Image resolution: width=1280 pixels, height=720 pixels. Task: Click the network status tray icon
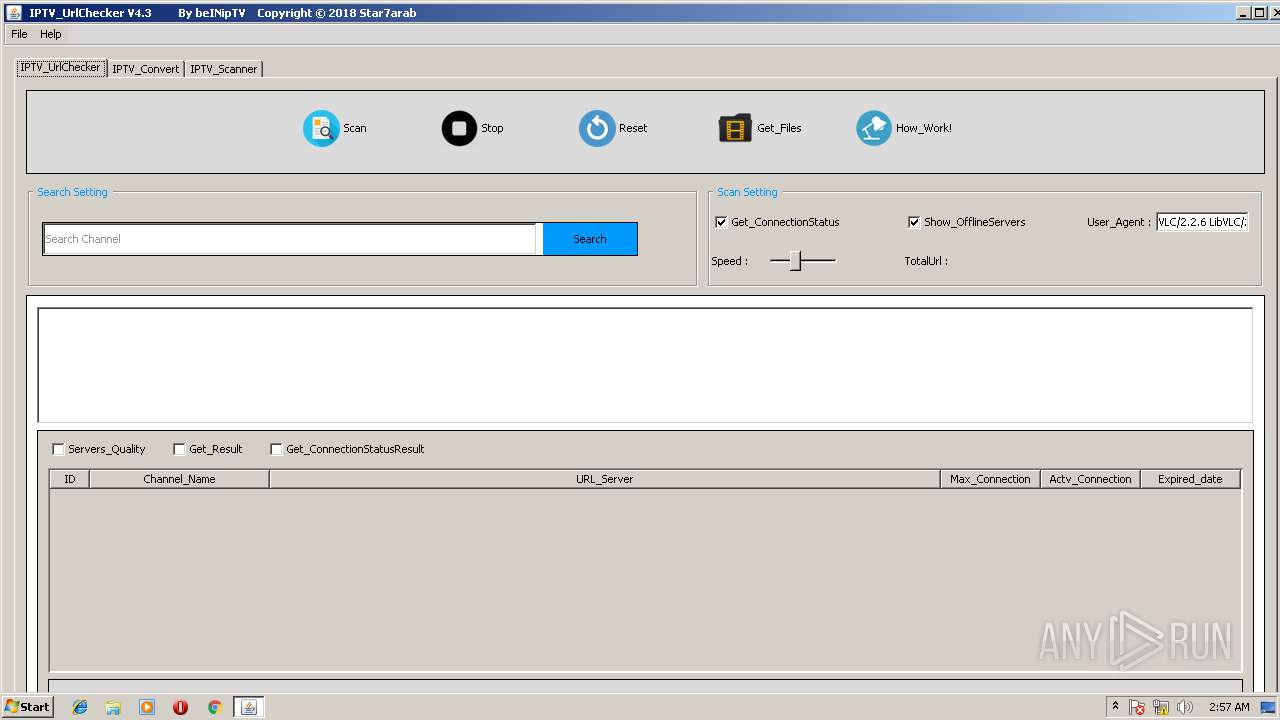1161,707
